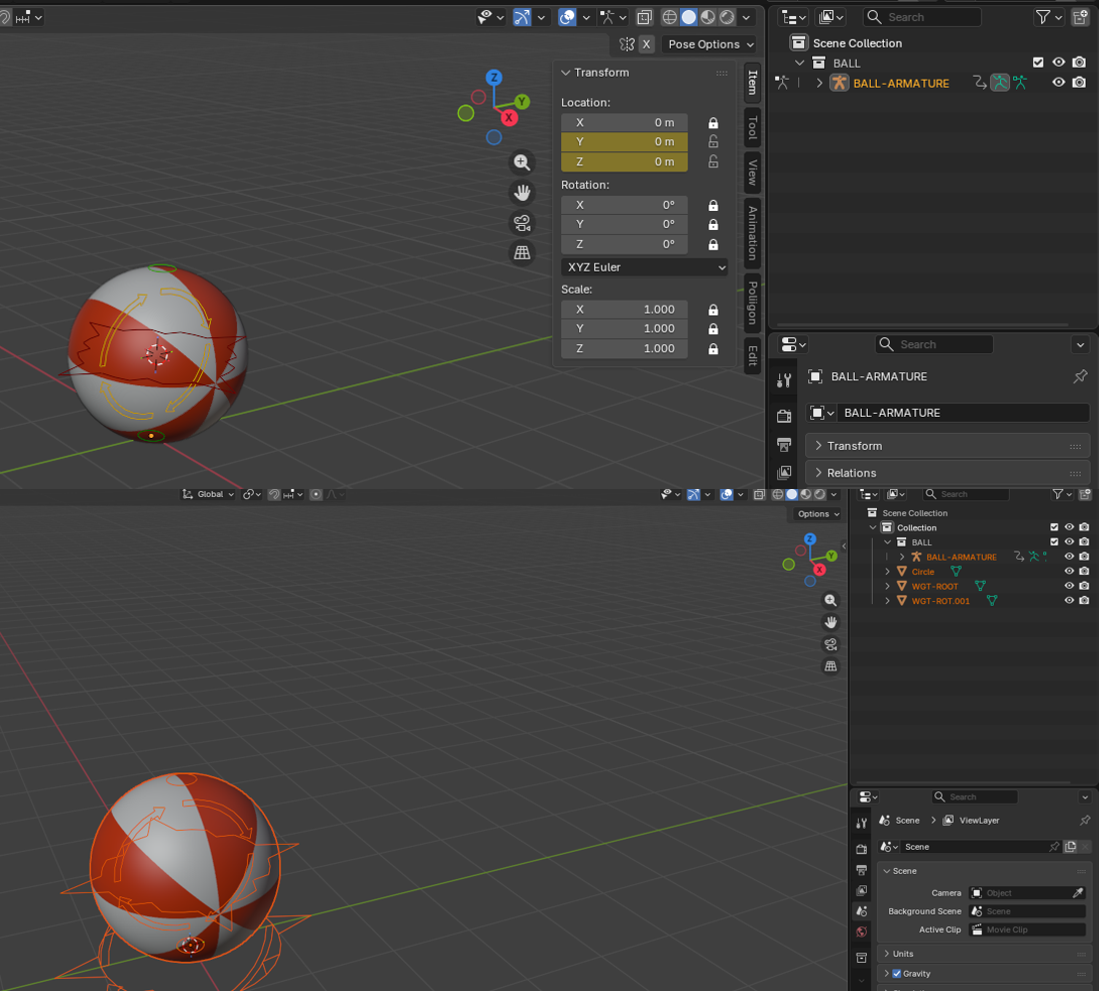The width and height of the screenshot is (1100, 994).
Task: Switch to the Animation sidebar tab
Action: click(x=753, y=232)
